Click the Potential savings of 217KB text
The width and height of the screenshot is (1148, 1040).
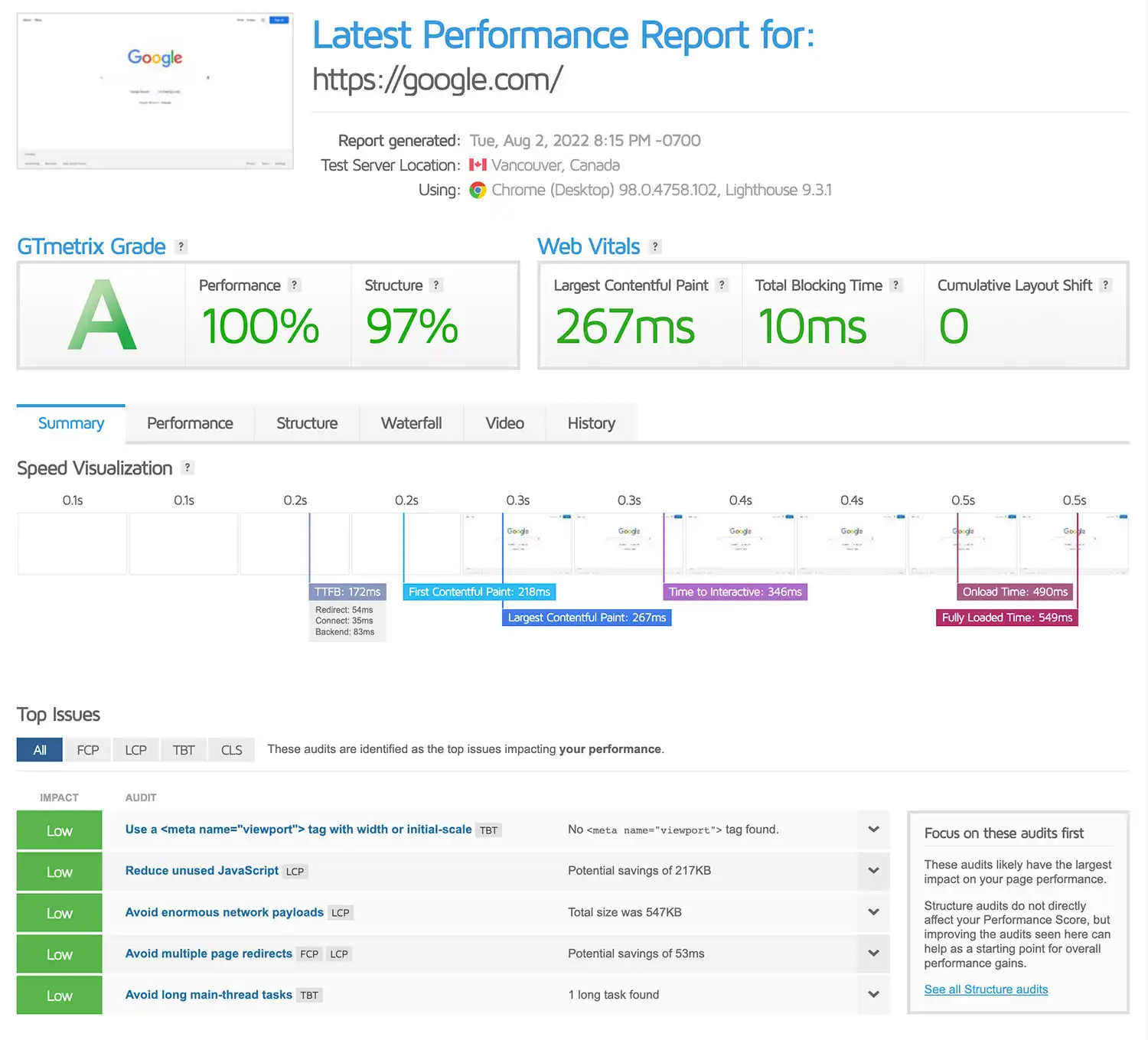pyautogui.click(x=639, y=871)
